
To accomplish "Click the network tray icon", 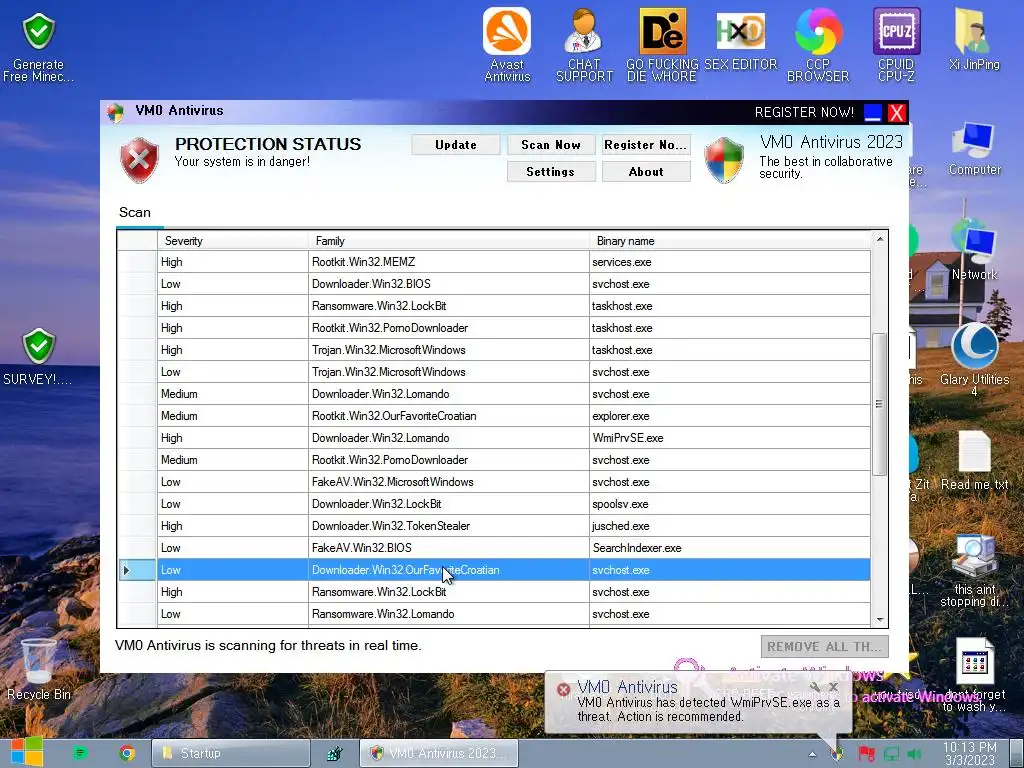I will click(891, 754).
